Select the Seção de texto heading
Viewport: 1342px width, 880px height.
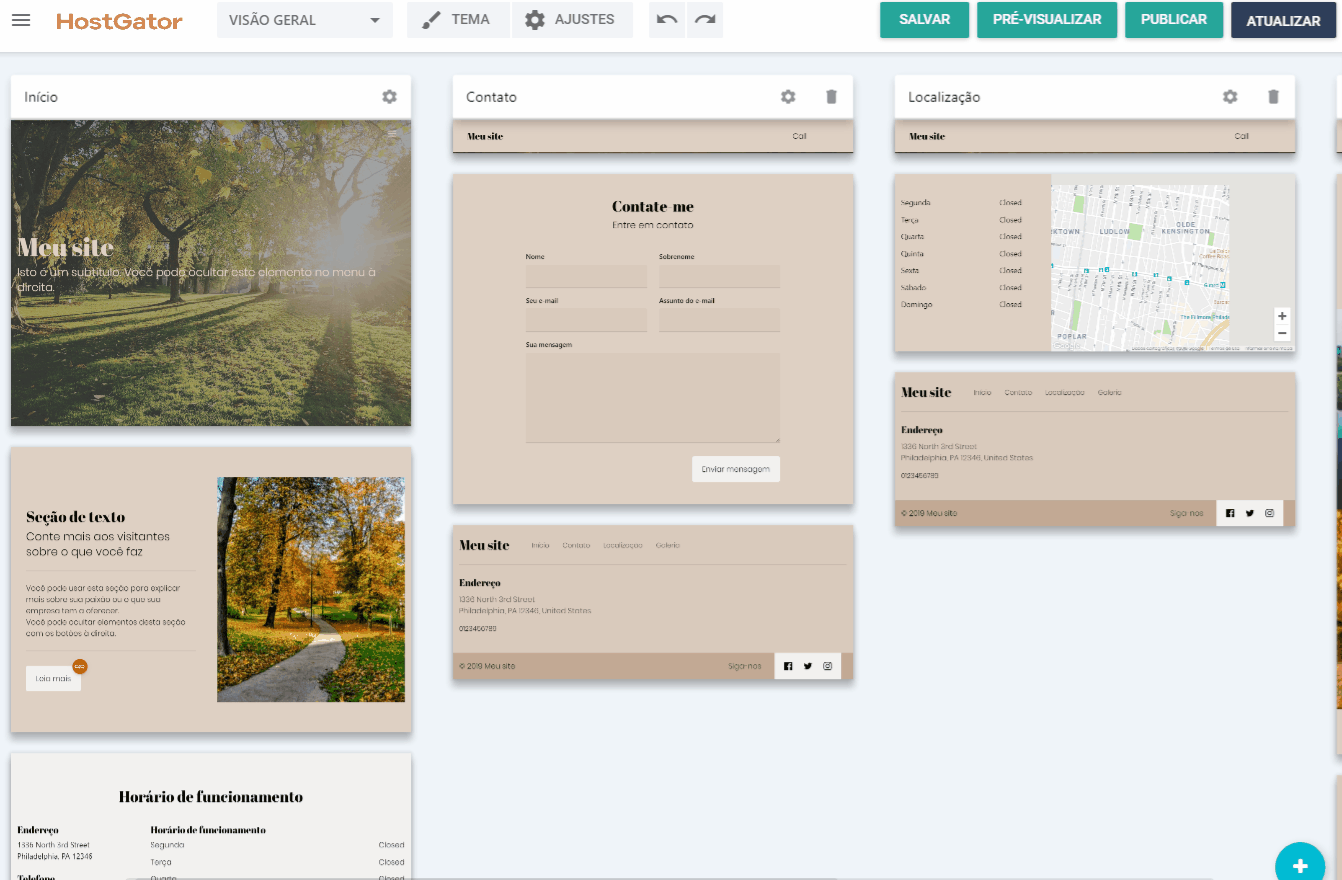76,517
